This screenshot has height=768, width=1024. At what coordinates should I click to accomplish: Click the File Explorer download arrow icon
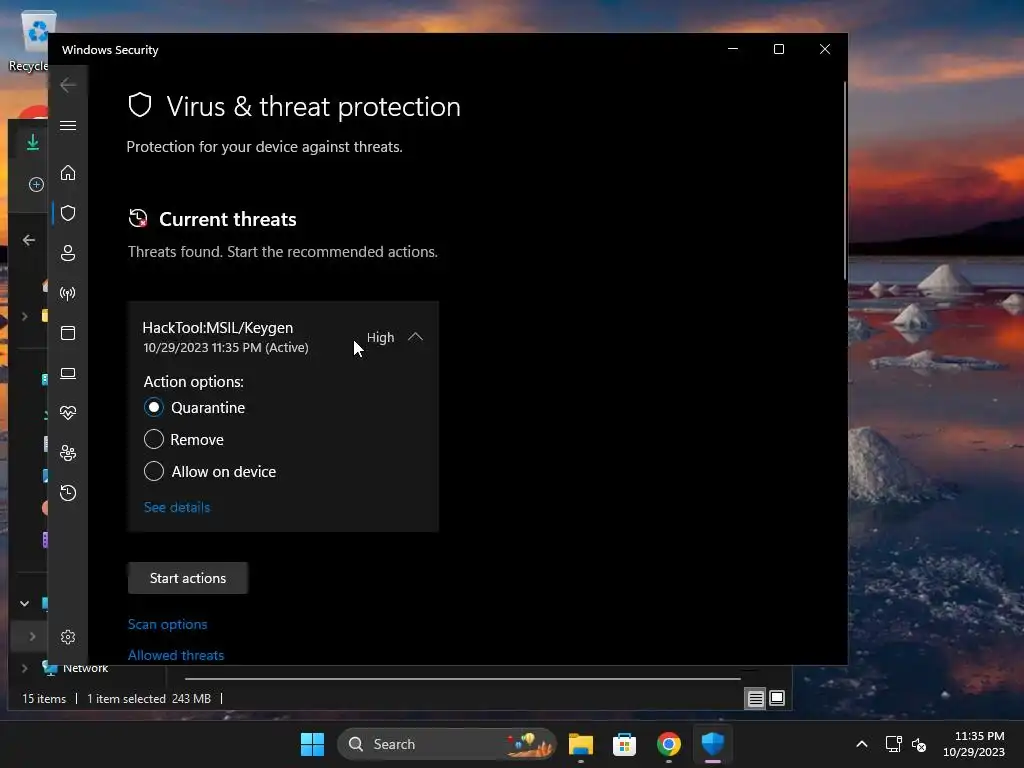coord(33,142)
